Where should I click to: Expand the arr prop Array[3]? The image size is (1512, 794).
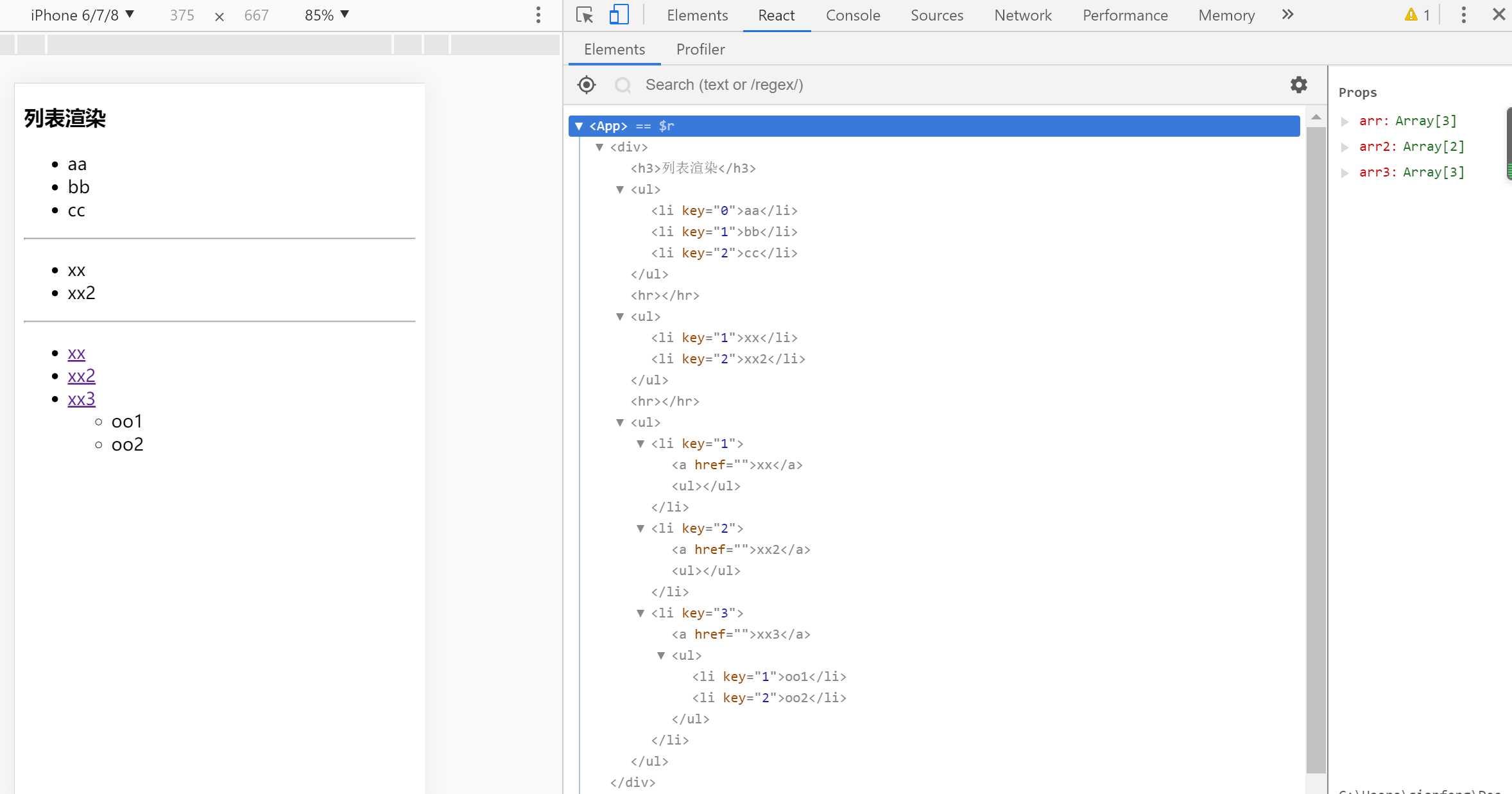point(1345,121)
